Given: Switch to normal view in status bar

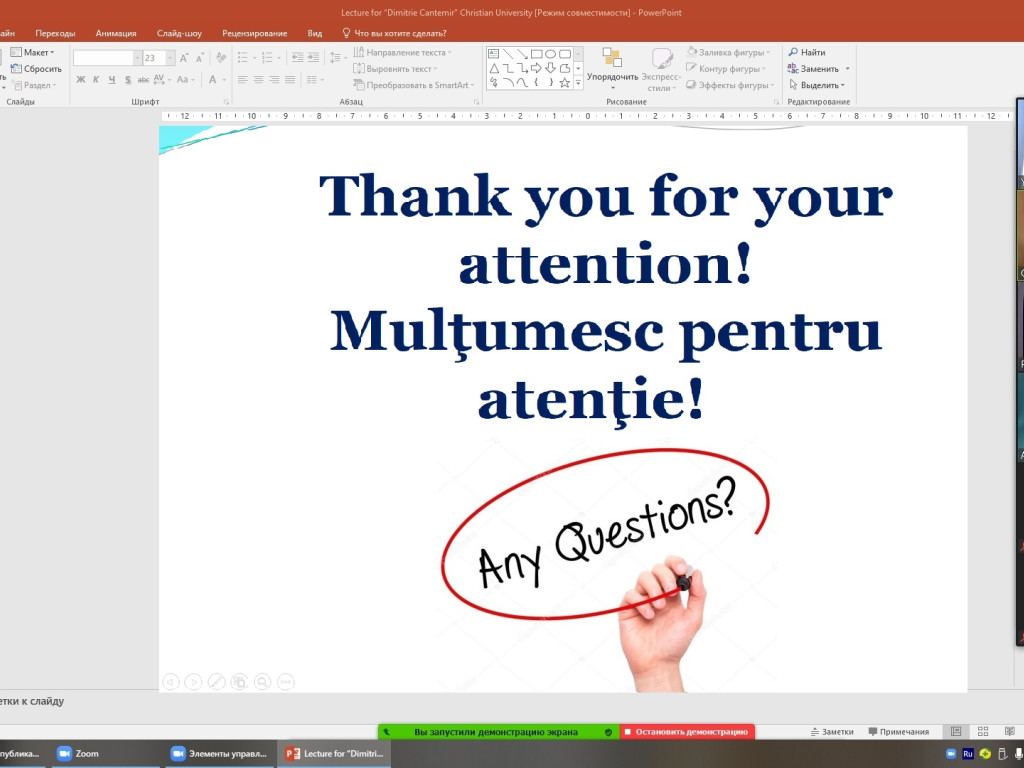Looking at the screenshot, I should [956, 731].
